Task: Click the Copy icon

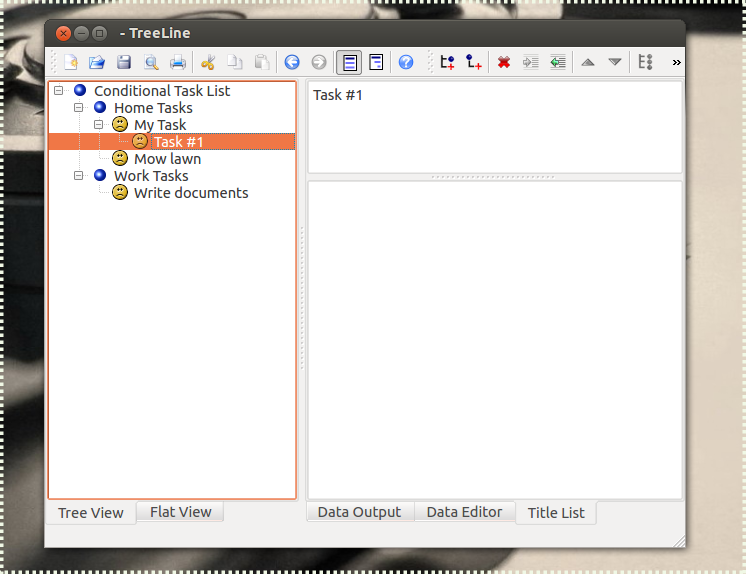Action: [235, 62]
